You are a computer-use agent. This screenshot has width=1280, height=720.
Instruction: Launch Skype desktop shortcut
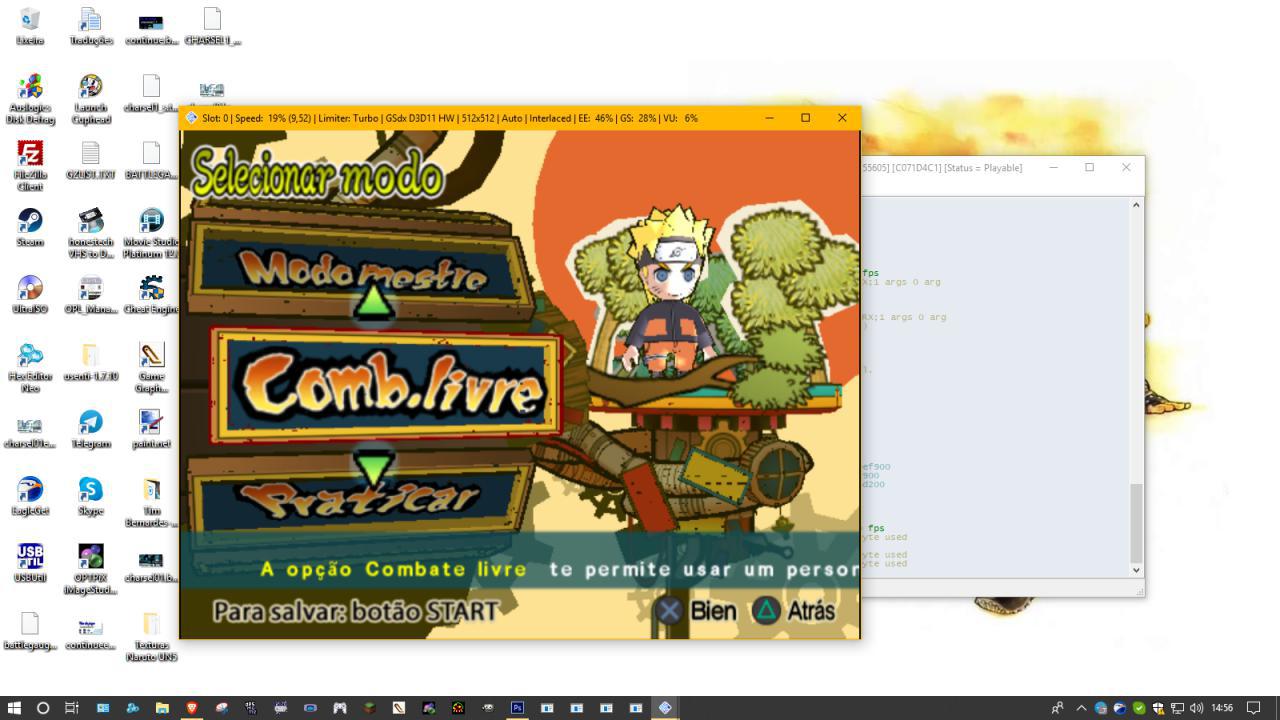coord(91,495)
